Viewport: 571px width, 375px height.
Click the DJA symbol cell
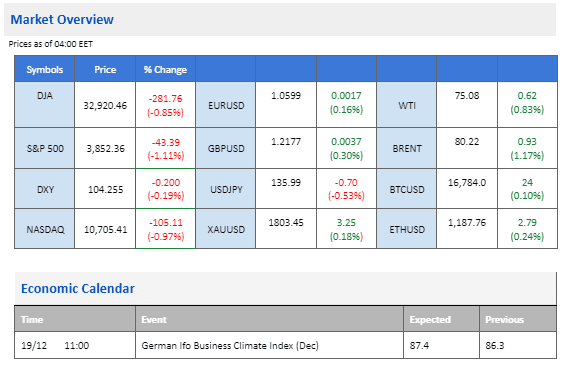(44, 104)
